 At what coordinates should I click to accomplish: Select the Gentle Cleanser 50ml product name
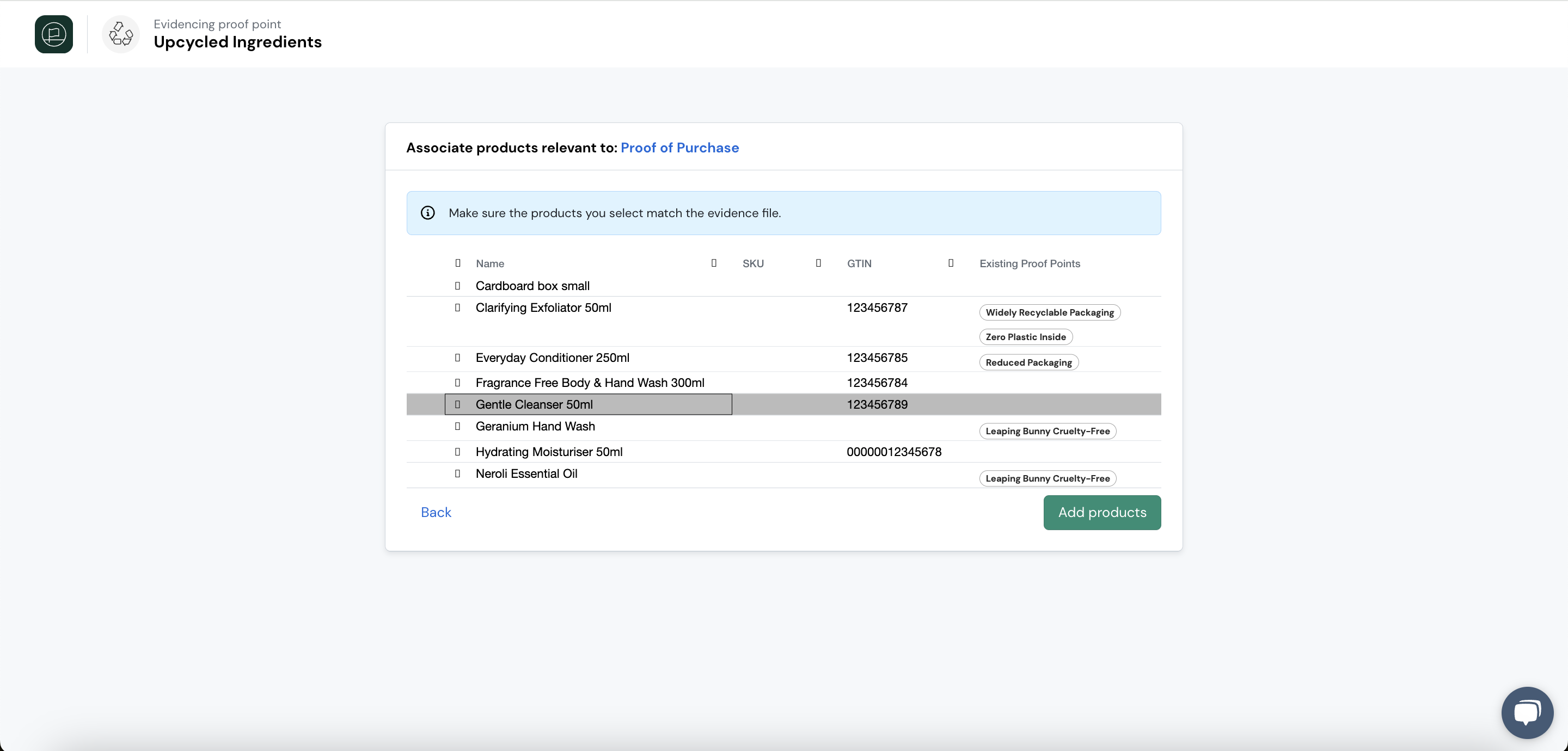(535, 404)
